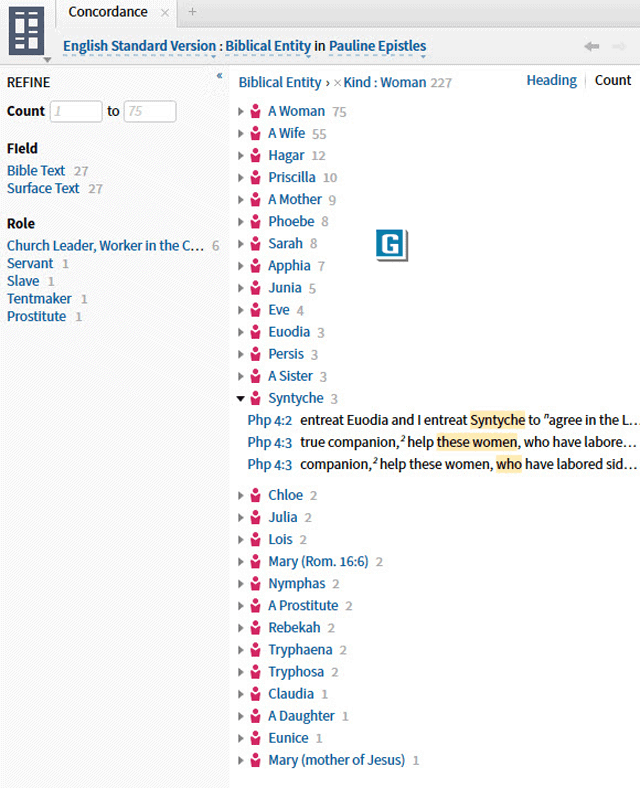
Task: Click the woman icon beside Nymphas
Action: click(x=256, y=584)
